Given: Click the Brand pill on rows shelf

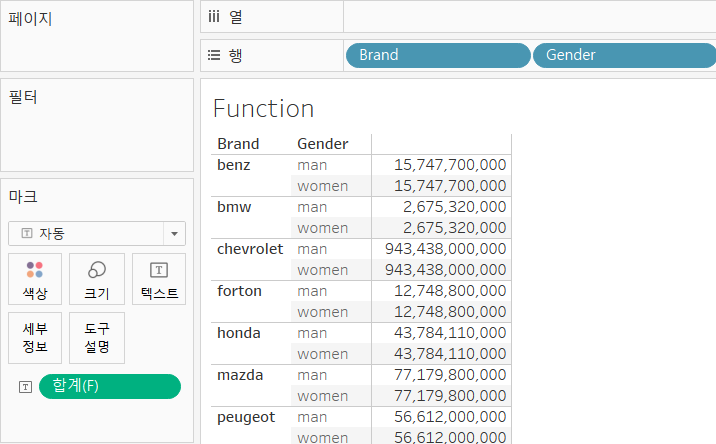Looking at the screenshot, I should 438,55.
